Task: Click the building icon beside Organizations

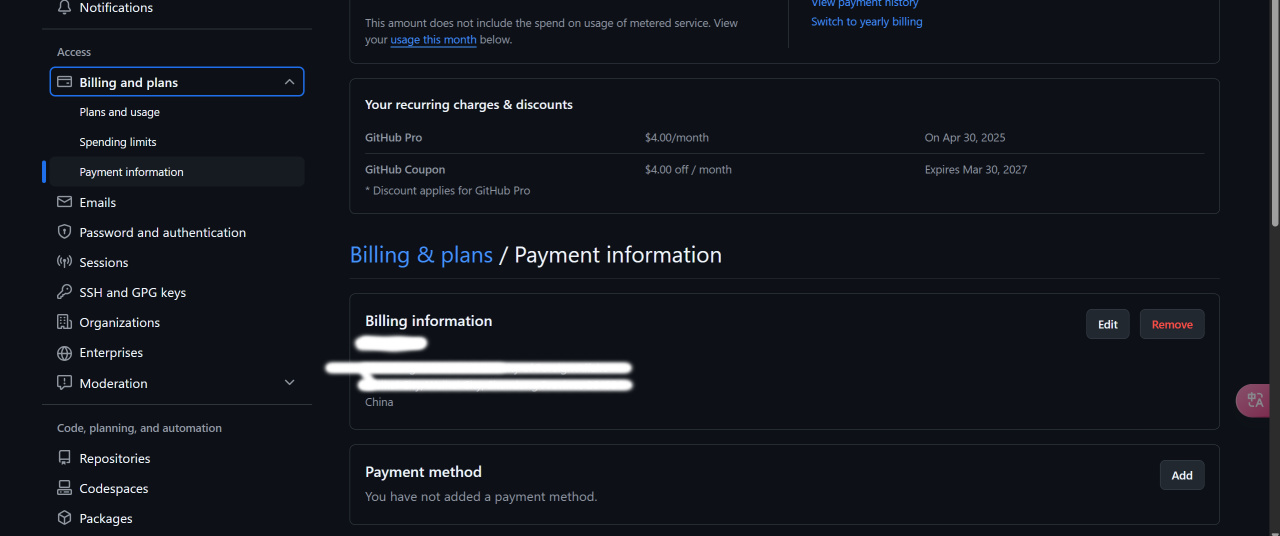Action: [x=64, y=322]
